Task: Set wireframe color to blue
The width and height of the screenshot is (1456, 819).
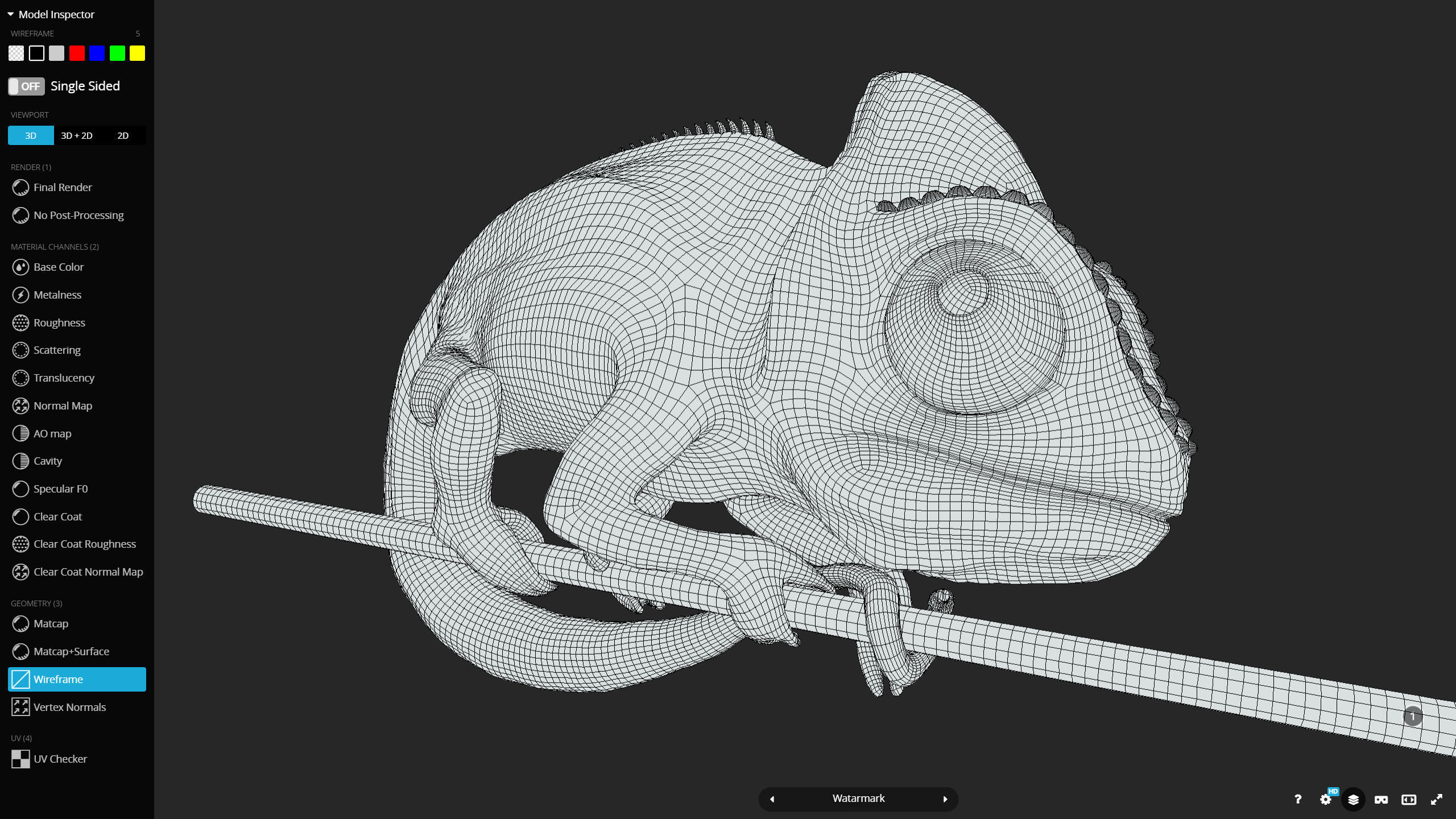Action: click(97, 53)
